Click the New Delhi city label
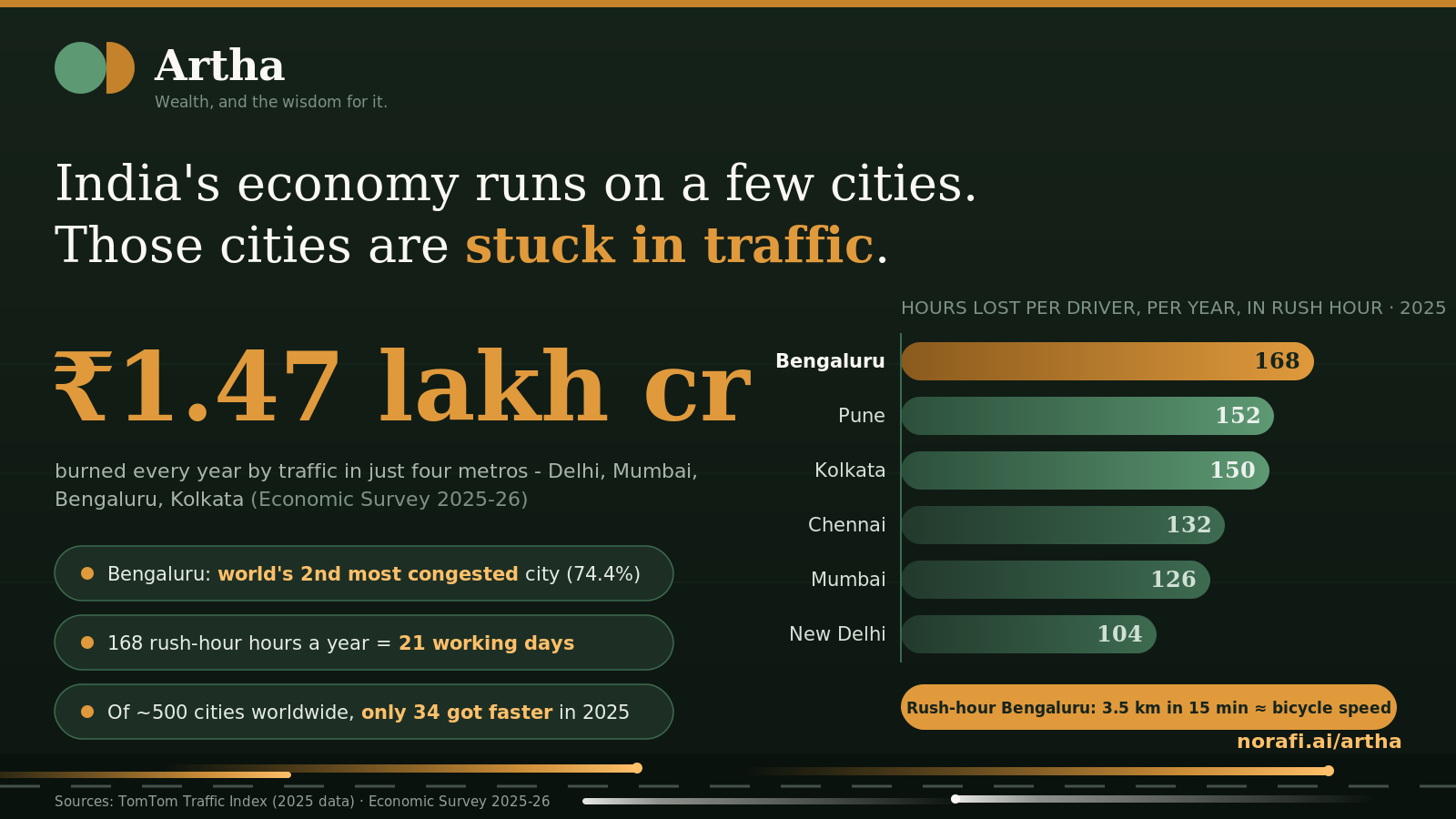 837,634
